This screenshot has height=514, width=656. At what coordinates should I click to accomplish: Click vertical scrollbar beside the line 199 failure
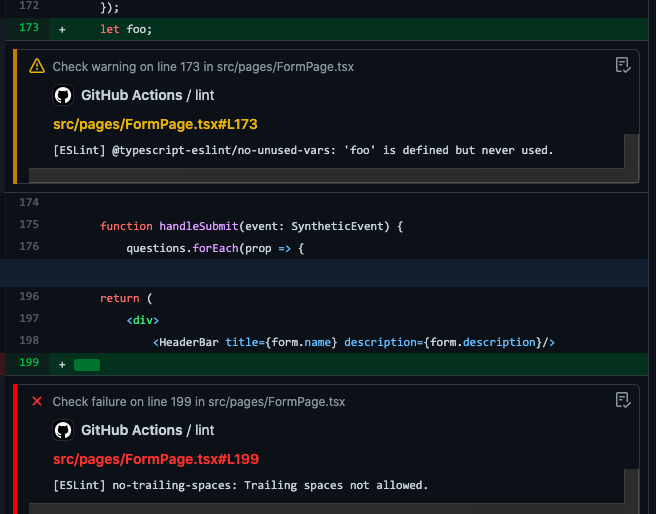[632, 486]
